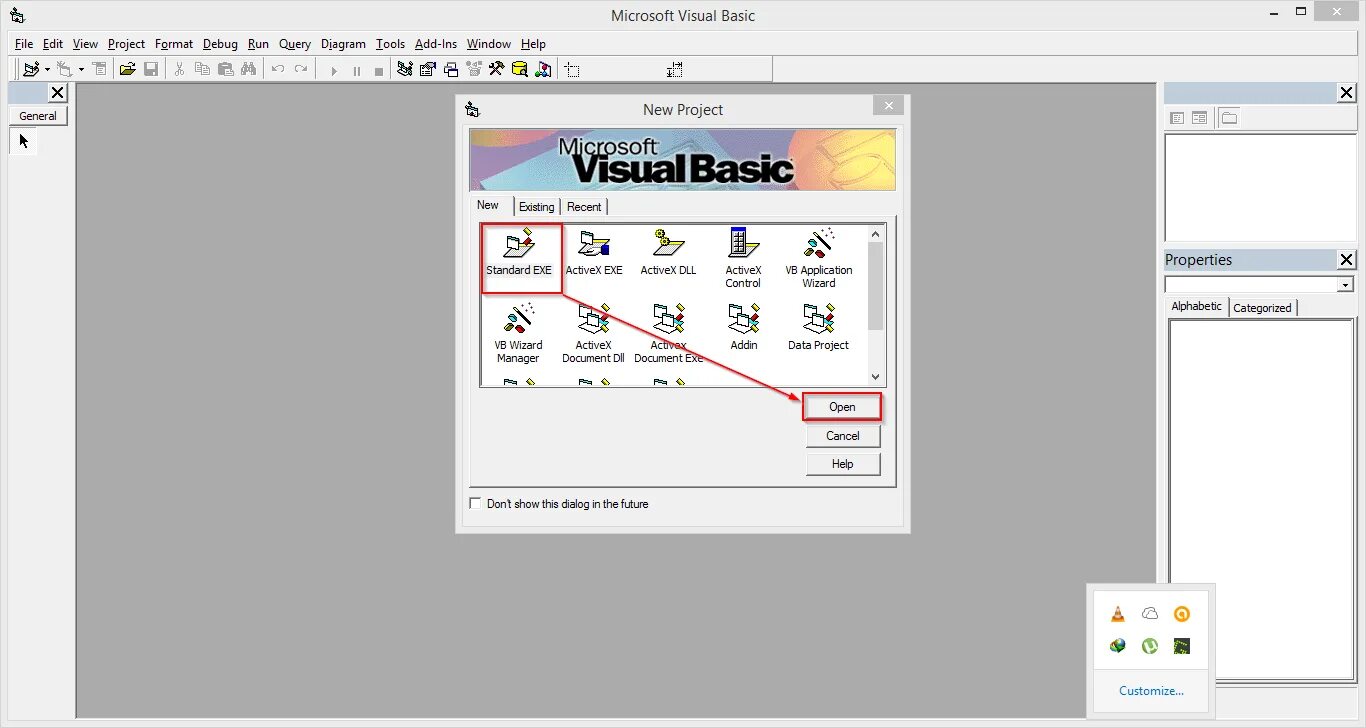The width and height of the screenshot is (1366, 728).
Task: Select the ActiveX Document Dll project type
Action: (593, 334)
